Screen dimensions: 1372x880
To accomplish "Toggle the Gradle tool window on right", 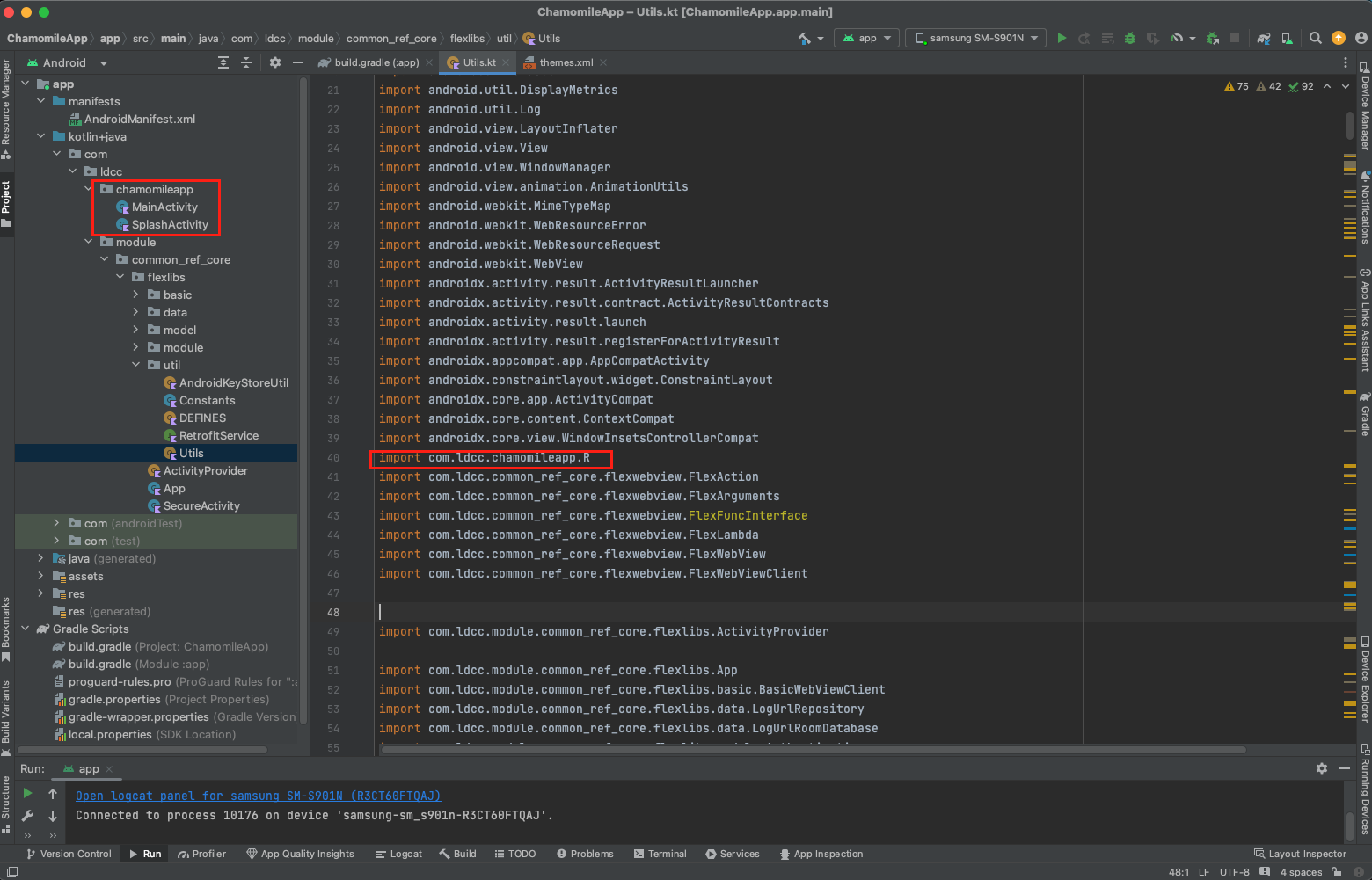I will click(x=1365, y=415).
